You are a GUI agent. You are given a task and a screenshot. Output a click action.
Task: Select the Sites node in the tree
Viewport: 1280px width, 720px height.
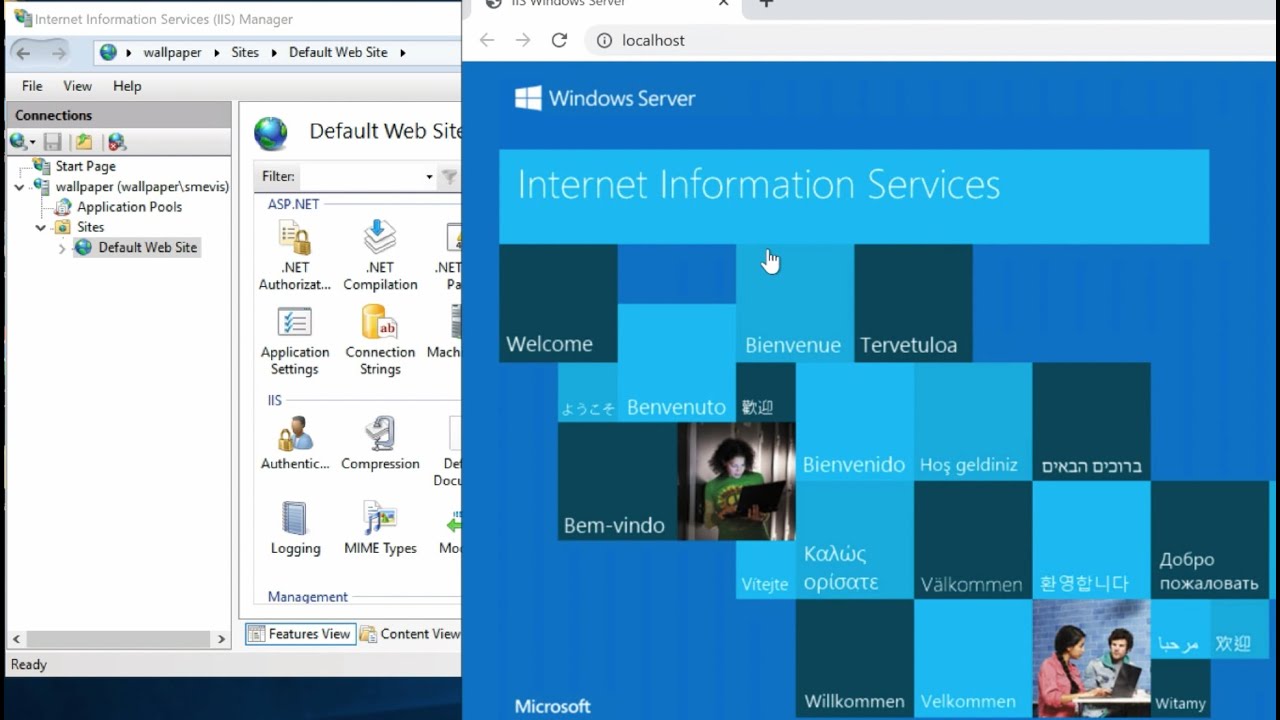pyautogui.click(x=90, y=227)
